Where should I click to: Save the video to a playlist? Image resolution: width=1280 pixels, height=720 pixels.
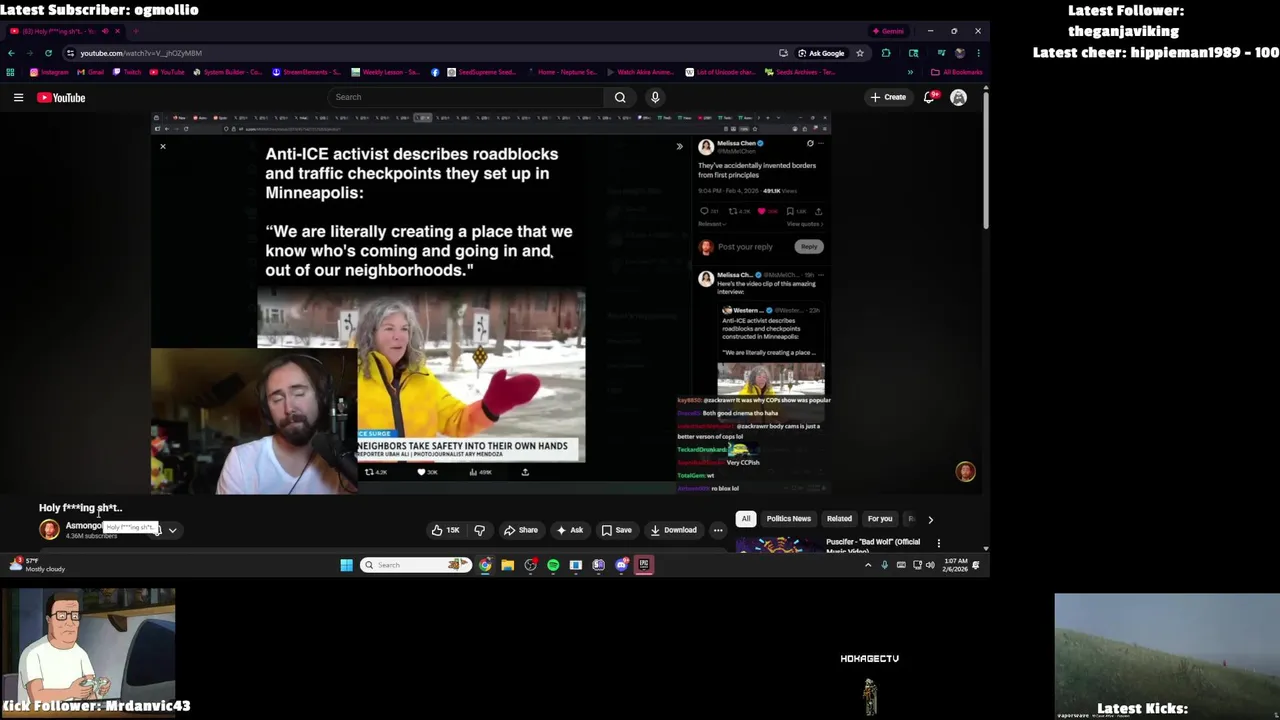pyautogui.click(x=616, y=530)
